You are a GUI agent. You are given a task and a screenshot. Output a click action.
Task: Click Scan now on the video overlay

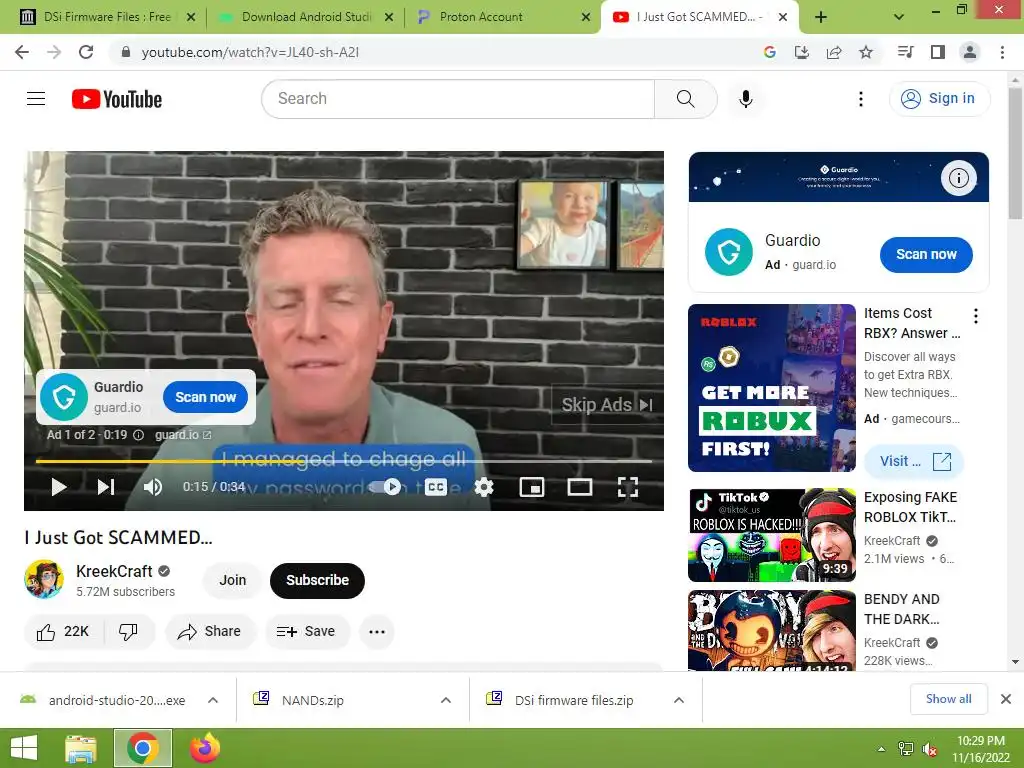[205, 397]
